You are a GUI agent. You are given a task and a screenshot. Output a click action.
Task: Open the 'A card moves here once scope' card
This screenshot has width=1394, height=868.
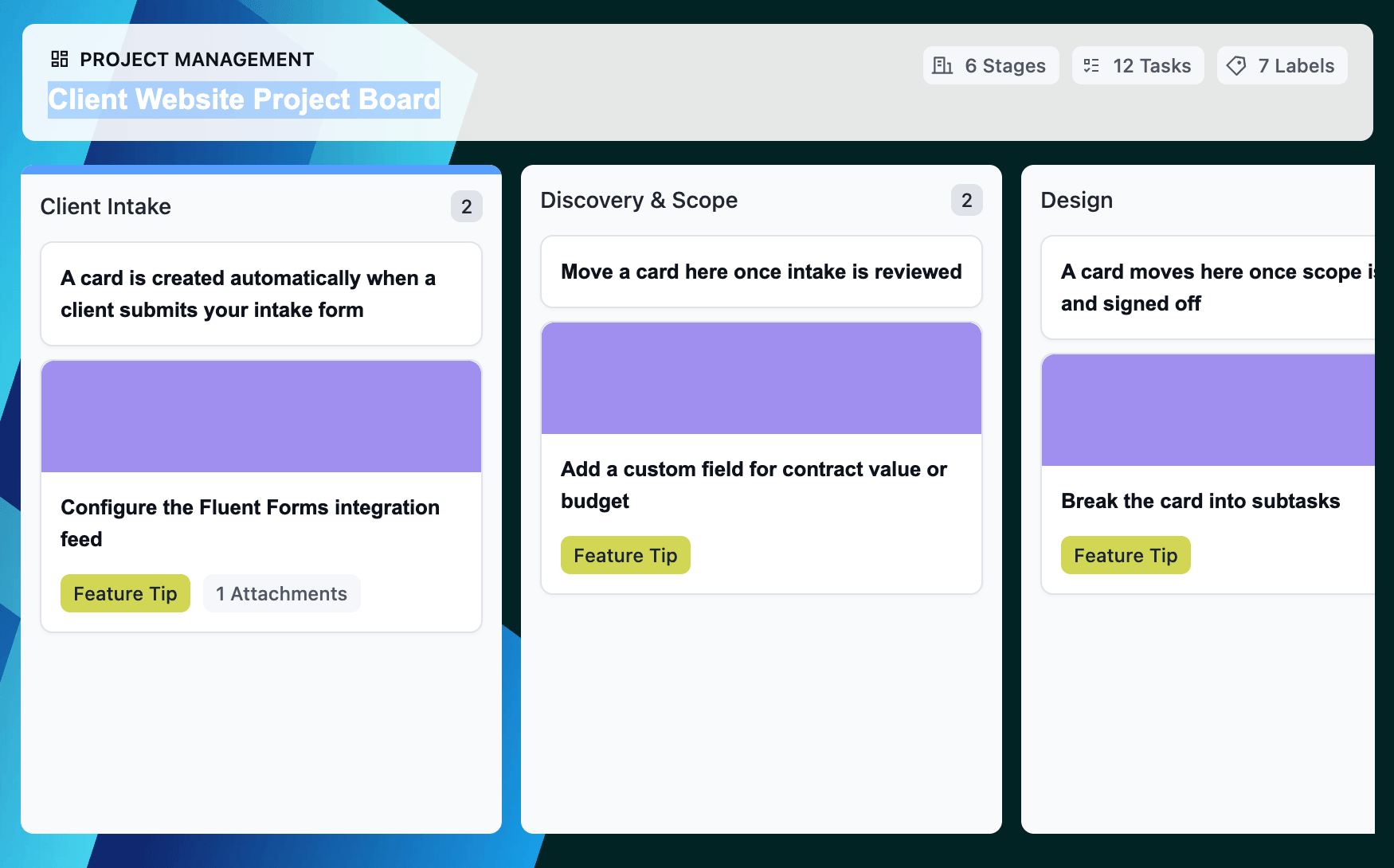tap(1208, 287)
